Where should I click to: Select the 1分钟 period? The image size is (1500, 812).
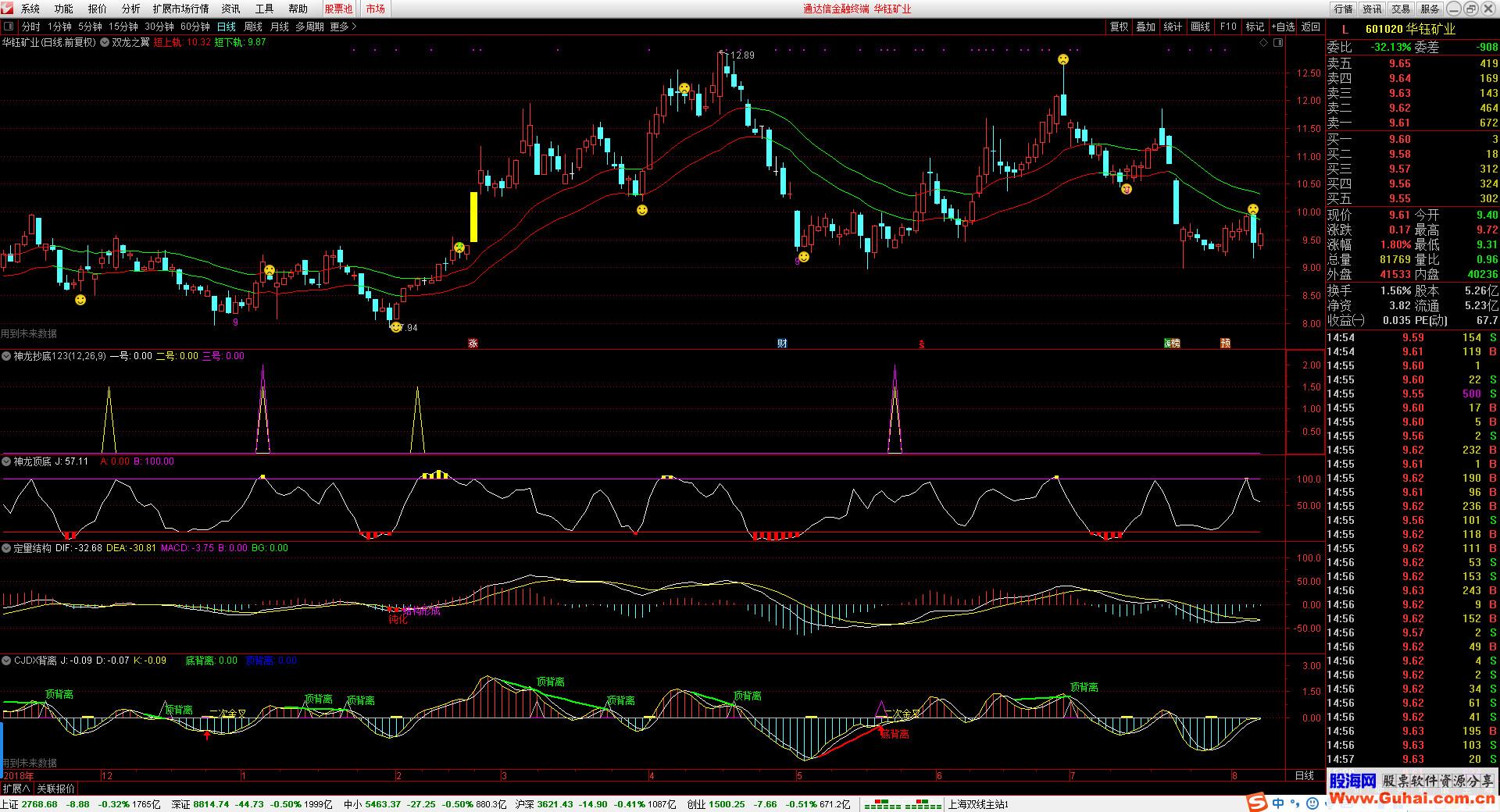click(59, 27)
